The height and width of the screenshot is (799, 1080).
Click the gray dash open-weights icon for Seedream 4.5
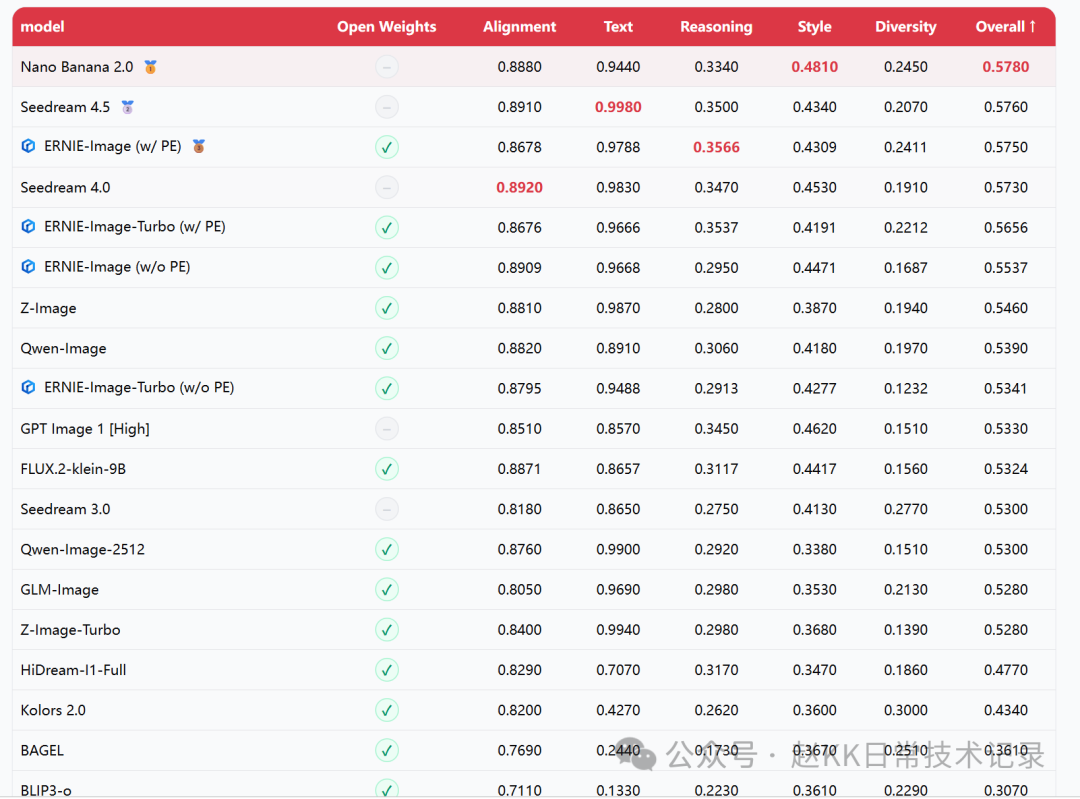click(386, 107)
